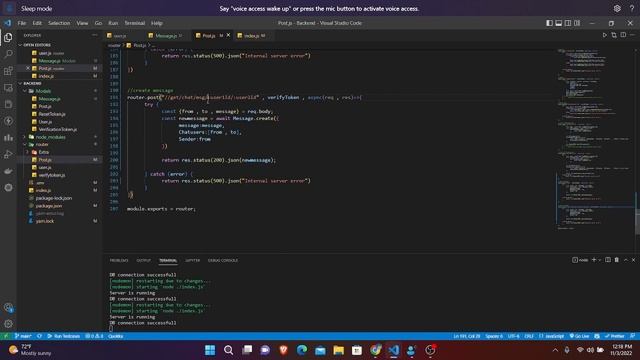640x360 pixels.
Task: Toggle secondary sidebar layout button
Action: (x=568, y=23)
